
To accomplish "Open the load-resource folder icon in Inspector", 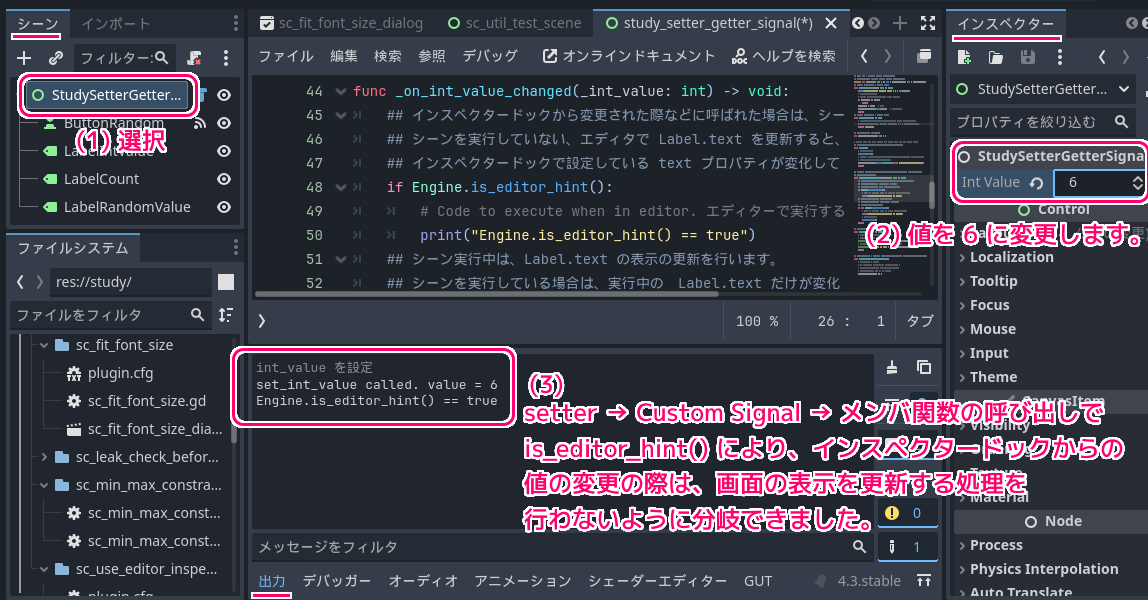I will (x=994, y=58).
